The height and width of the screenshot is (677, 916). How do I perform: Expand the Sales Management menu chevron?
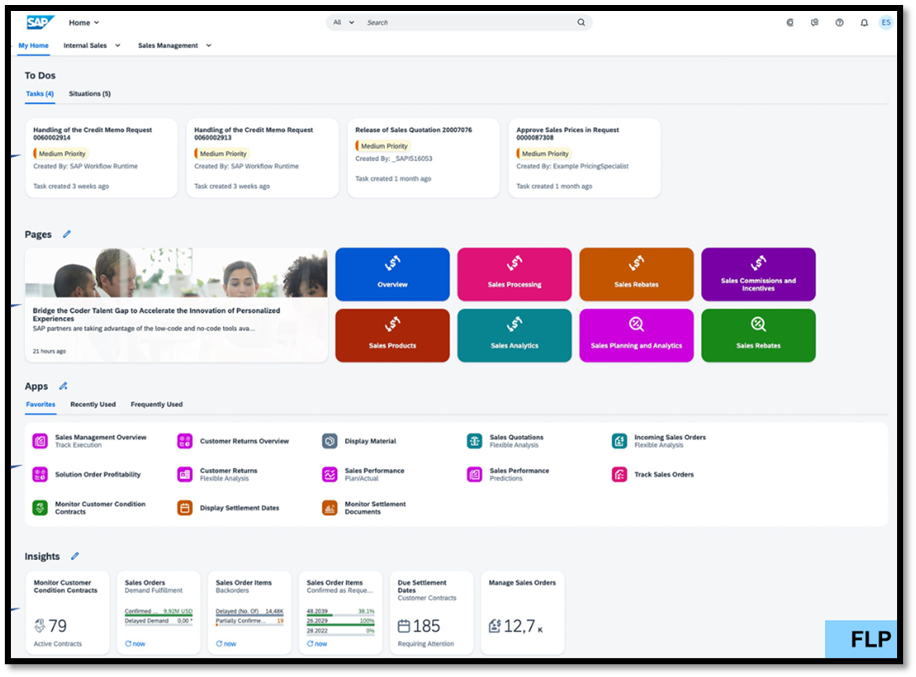208,45
